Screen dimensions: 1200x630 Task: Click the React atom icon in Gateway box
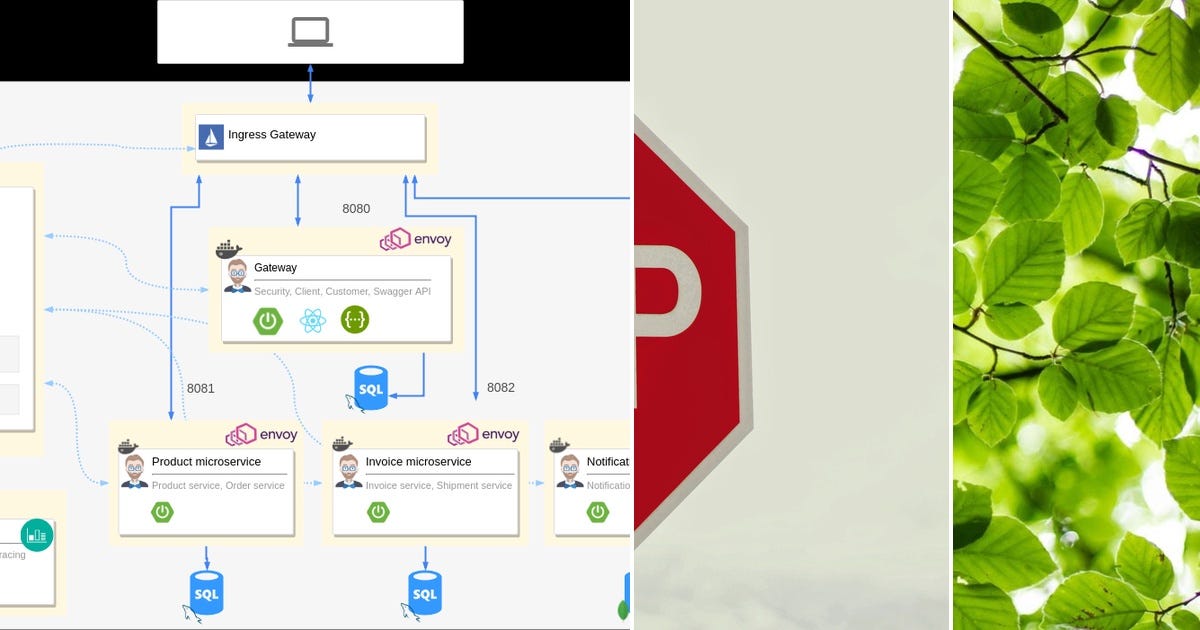[x=311, y=319]
